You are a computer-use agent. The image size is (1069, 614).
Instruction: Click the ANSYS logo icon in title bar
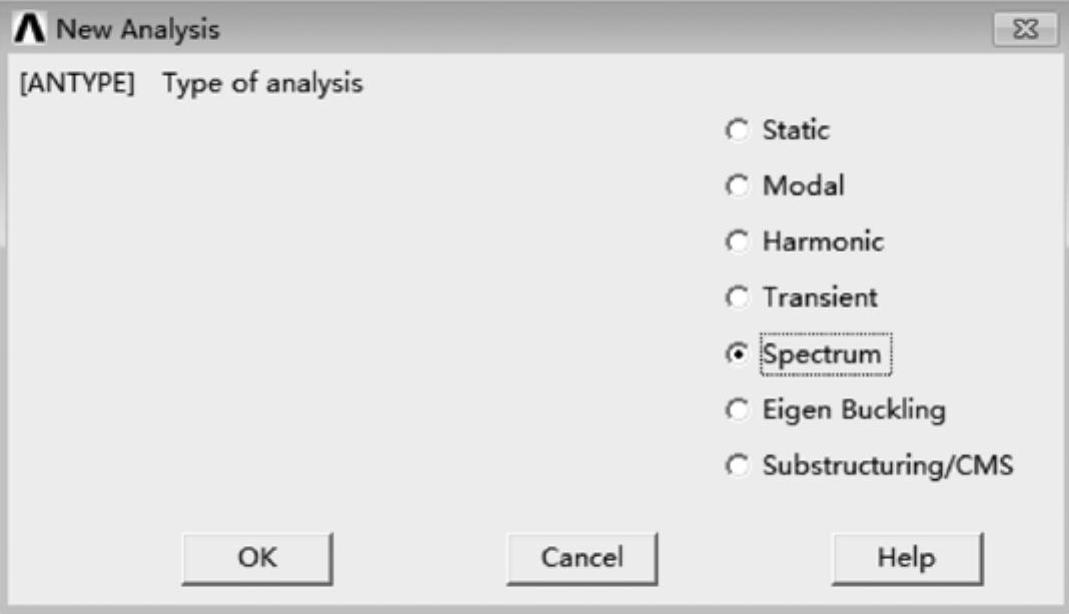coord(30,29)
